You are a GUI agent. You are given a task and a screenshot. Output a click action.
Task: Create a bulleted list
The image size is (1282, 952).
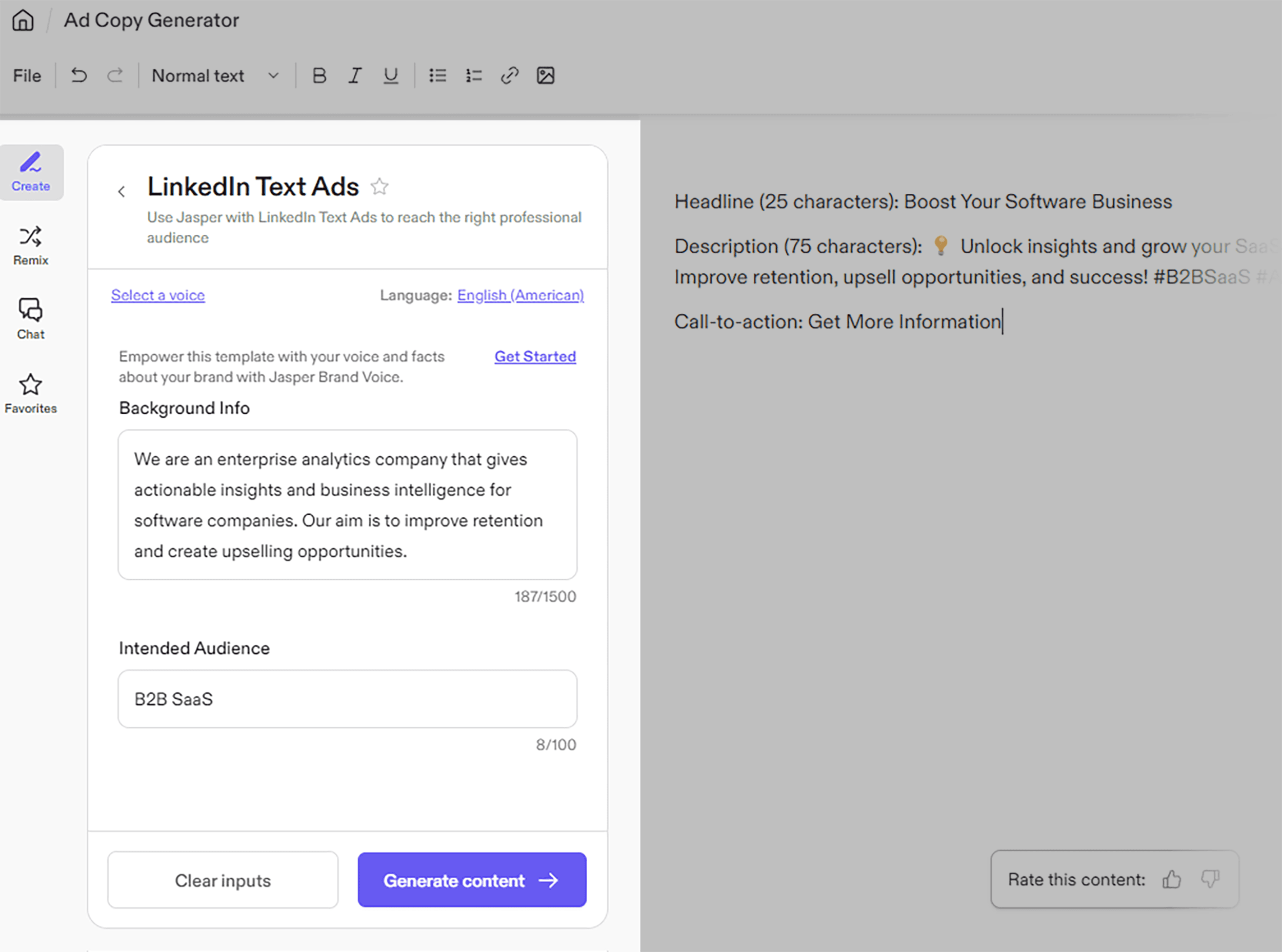pyautogui.click(x=437, y=75)
